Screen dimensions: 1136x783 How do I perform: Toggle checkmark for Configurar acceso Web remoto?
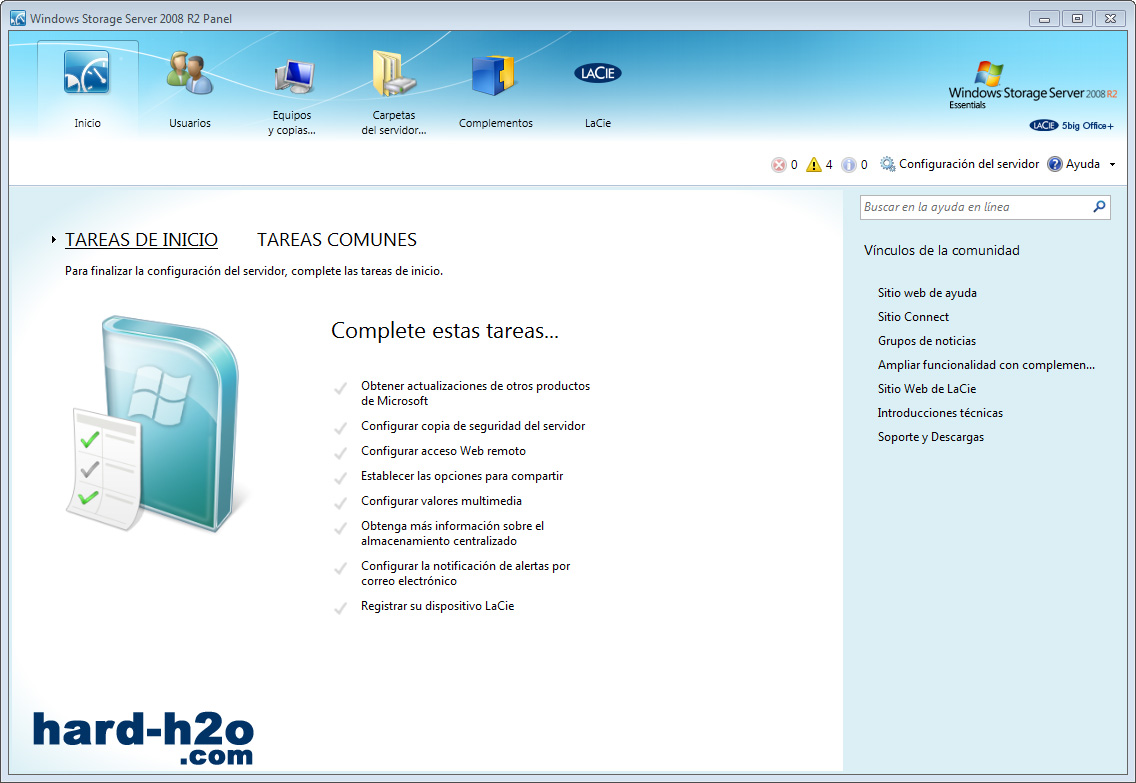[341, 453]
